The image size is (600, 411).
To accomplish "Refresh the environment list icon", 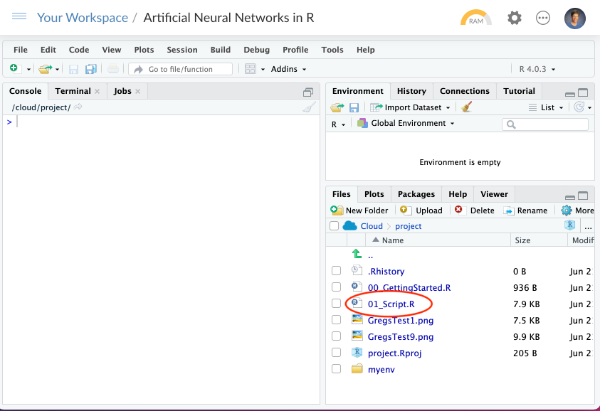I will tap(579, 107).
